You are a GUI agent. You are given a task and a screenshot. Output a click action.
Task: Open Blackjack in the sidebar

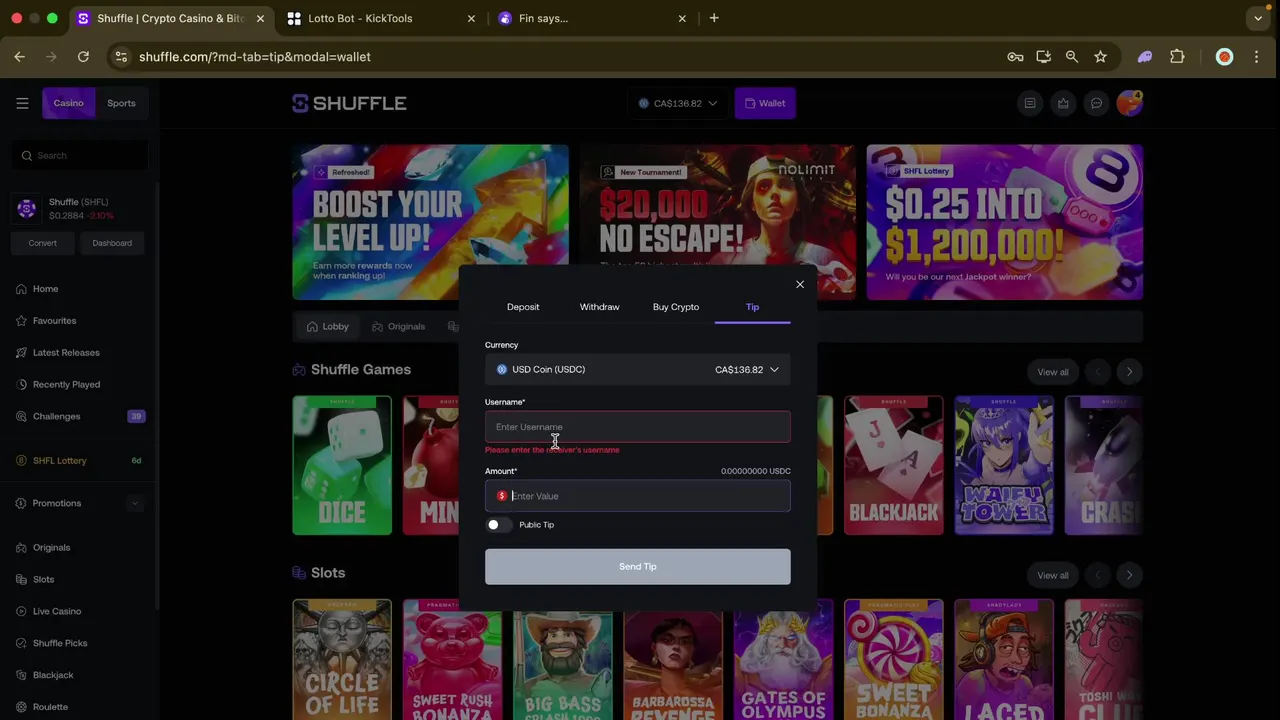click(53, 676)
